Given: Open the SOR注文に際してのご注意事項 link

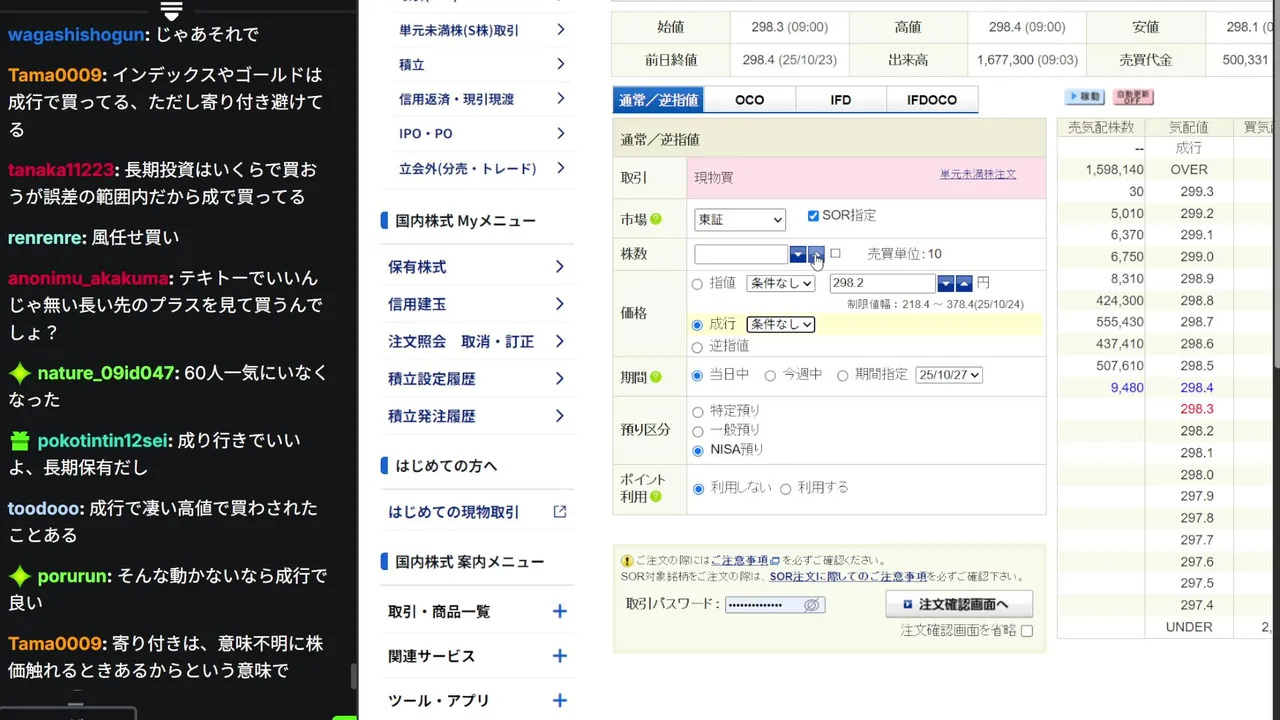Looking at the screenshot, I should click(x=848, y=577).
